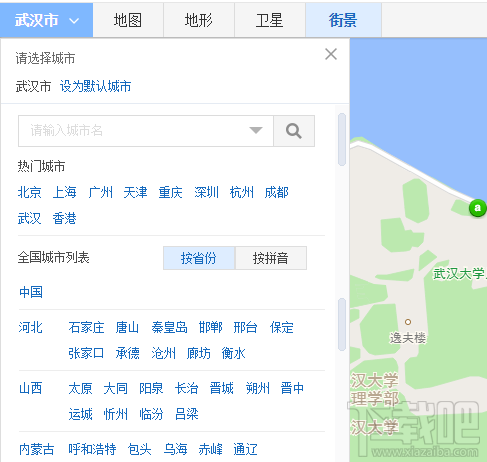
Task: Switch list to 按拼音 sorting
Action: [x=271, y=258]
